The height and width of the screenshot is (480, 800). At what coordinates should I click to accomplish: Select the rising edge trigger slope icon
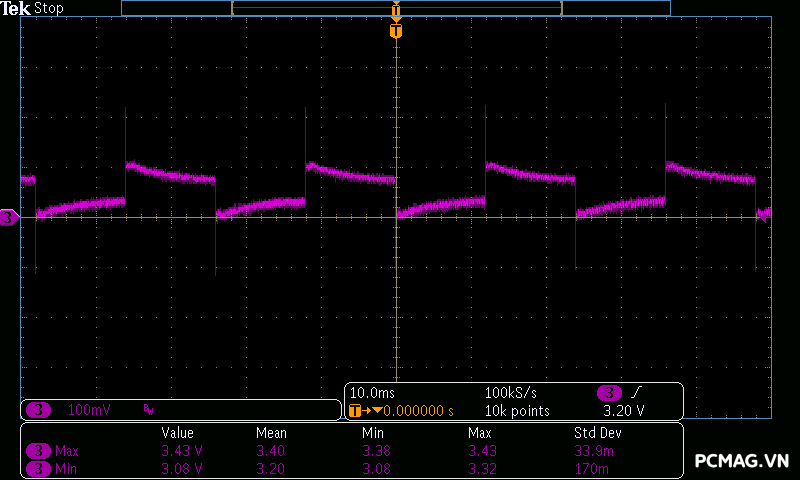tap(637, 392)
